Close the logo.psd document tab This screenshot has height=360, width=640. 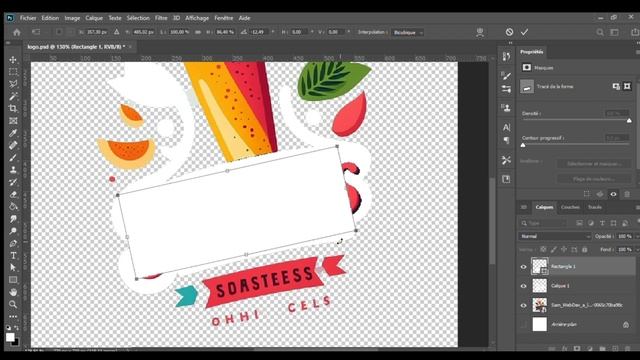(x=130, y=47)
